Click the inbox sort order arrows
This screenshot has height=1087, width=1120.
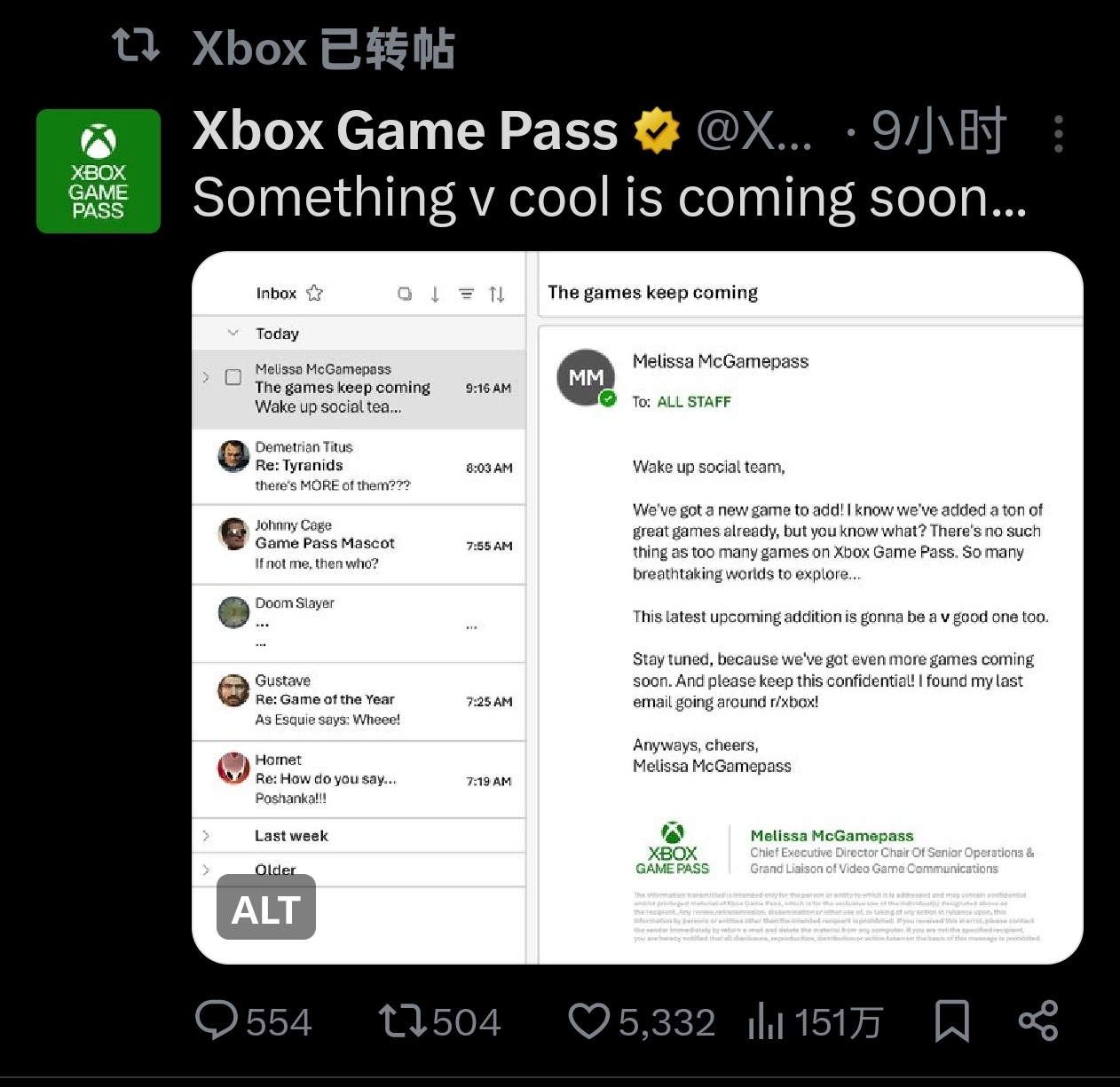[x=497, y=294]
